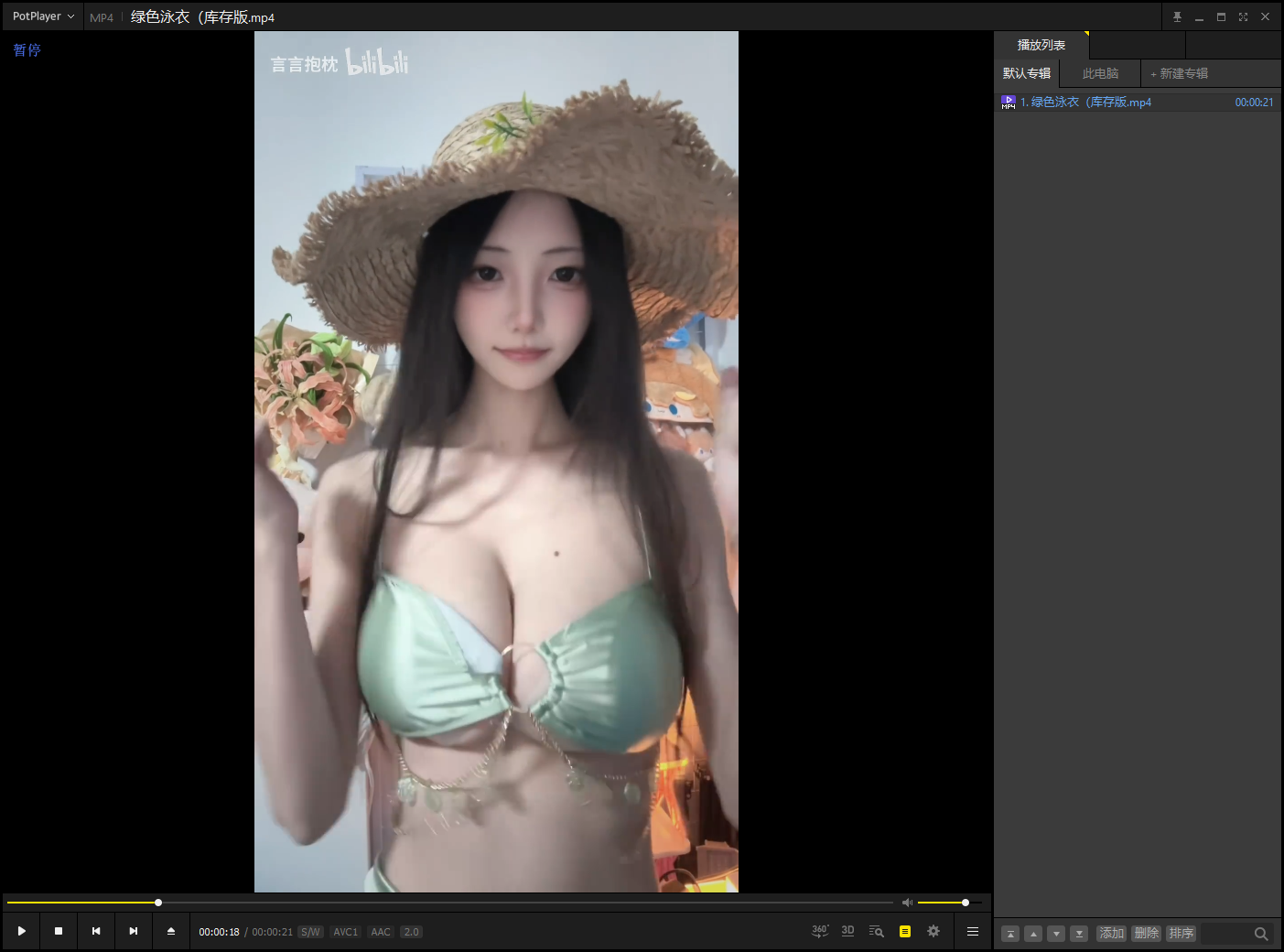Image resolution: width=1284 pixels, height=952 pixels.
Task: Enable 360° video mode
Action: click(820, 931)
